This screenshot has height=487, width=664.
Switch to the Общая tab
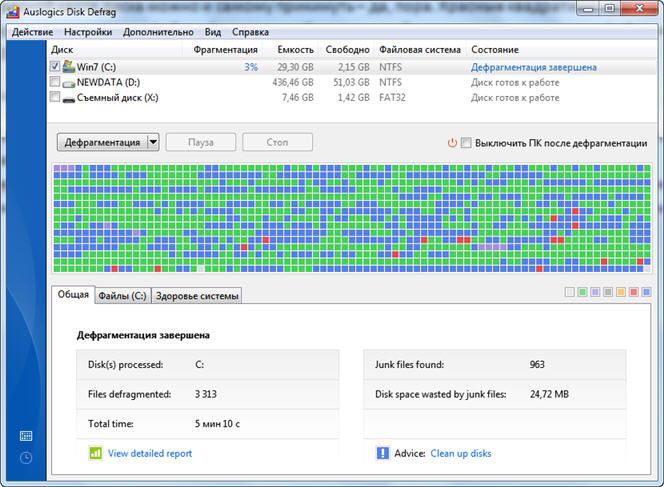tap(73, 295)
